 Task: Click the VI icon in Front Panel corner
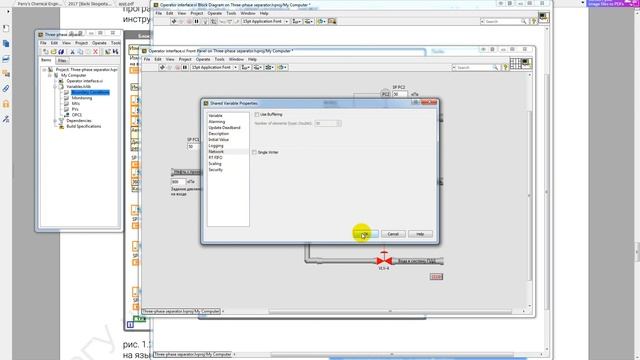527,63
